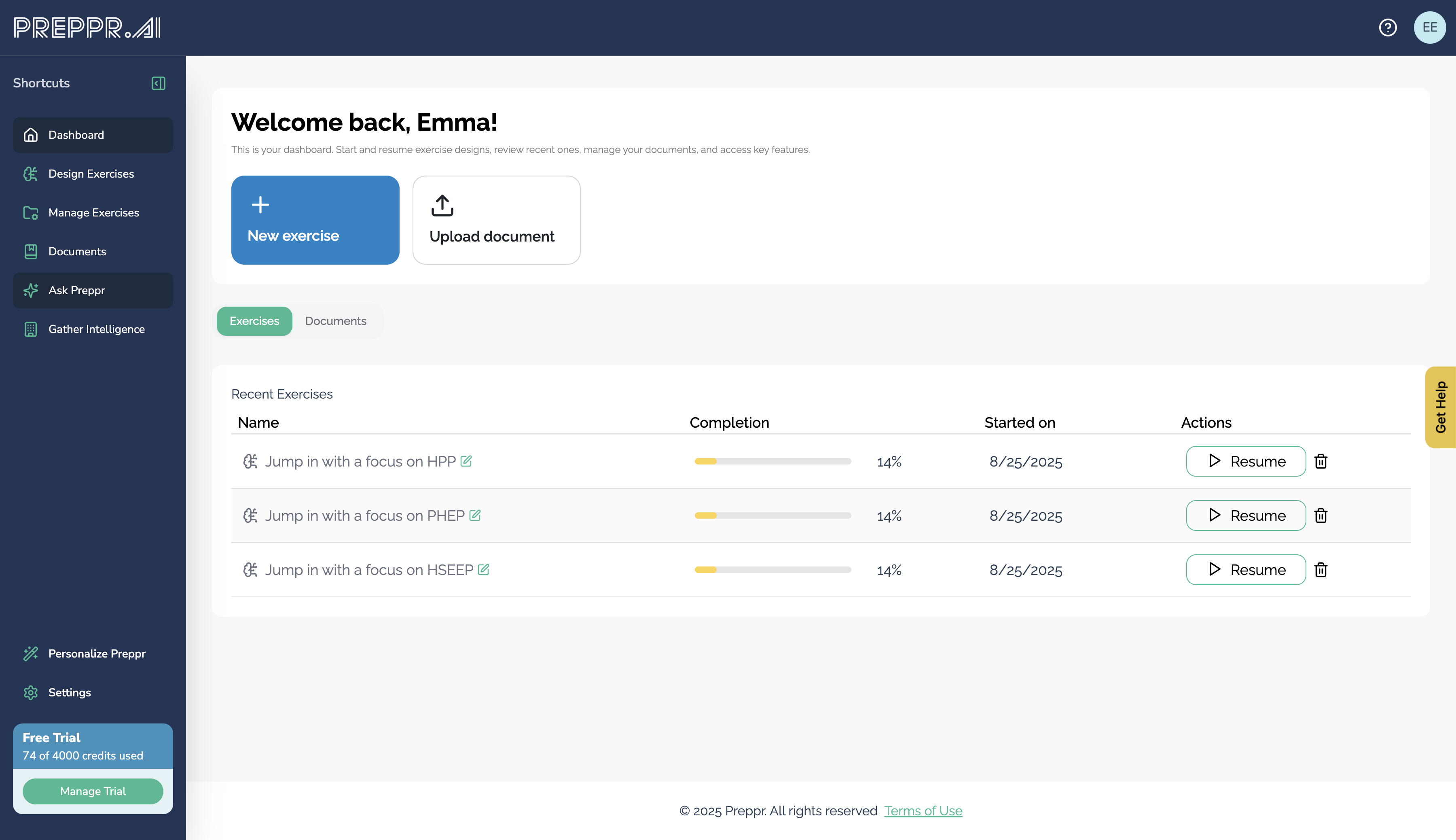Click the HSEEP exercise progress bar
This screenshot has height=840, width=1456.
coord(772,569)
